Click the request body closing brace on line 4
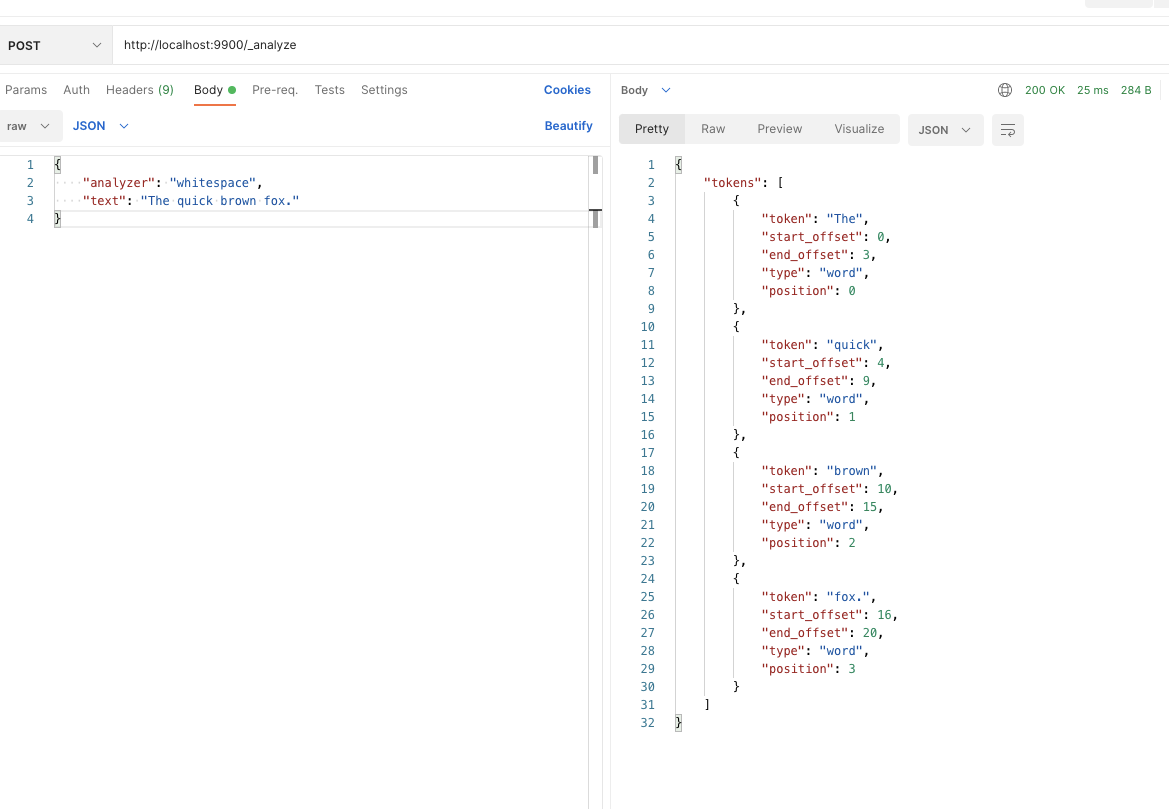This screenshot has width=1169, height=809. point(57,218)
